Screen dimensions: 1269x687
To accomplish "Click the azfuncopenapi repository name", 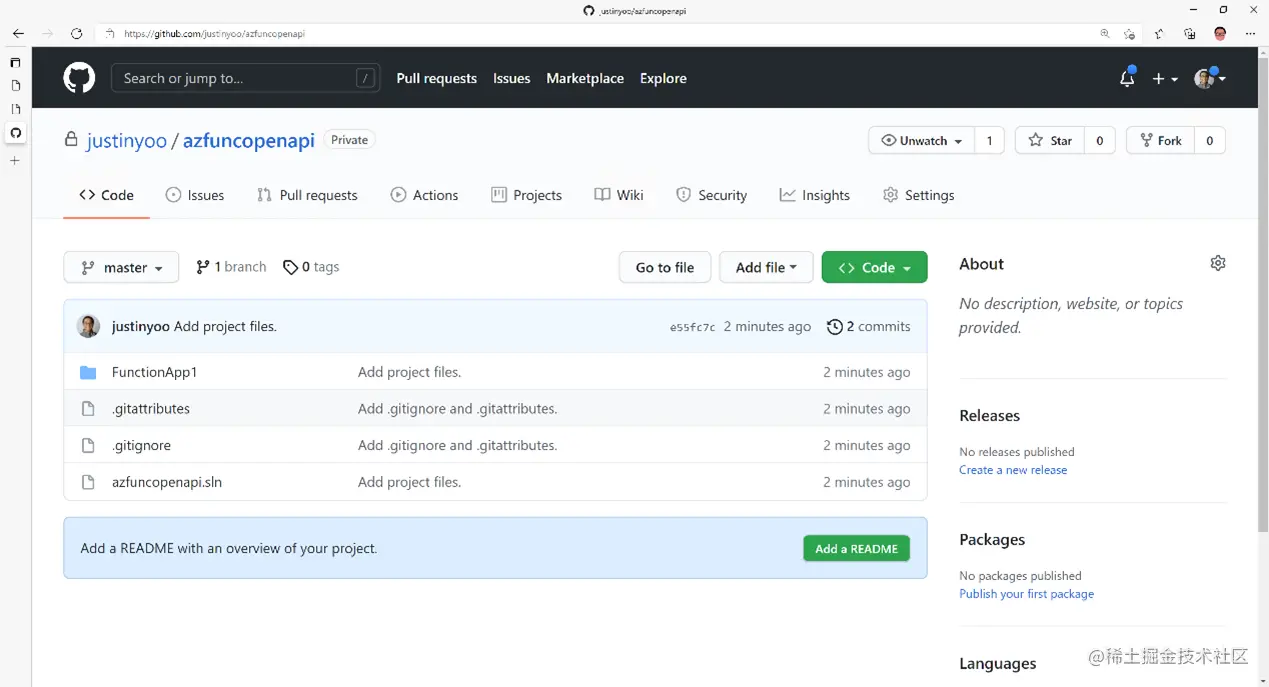I will [249, 140].
